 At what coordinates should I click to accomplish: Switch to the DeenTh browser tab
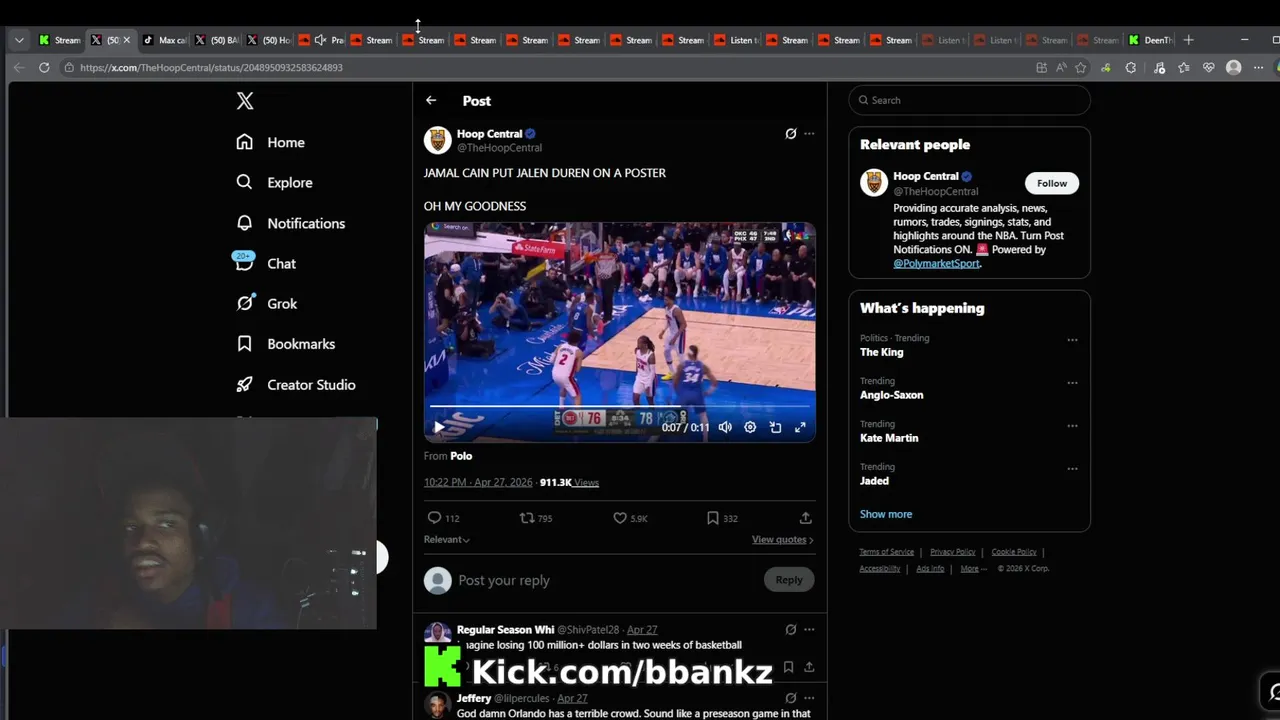[x=1150, y=40]
